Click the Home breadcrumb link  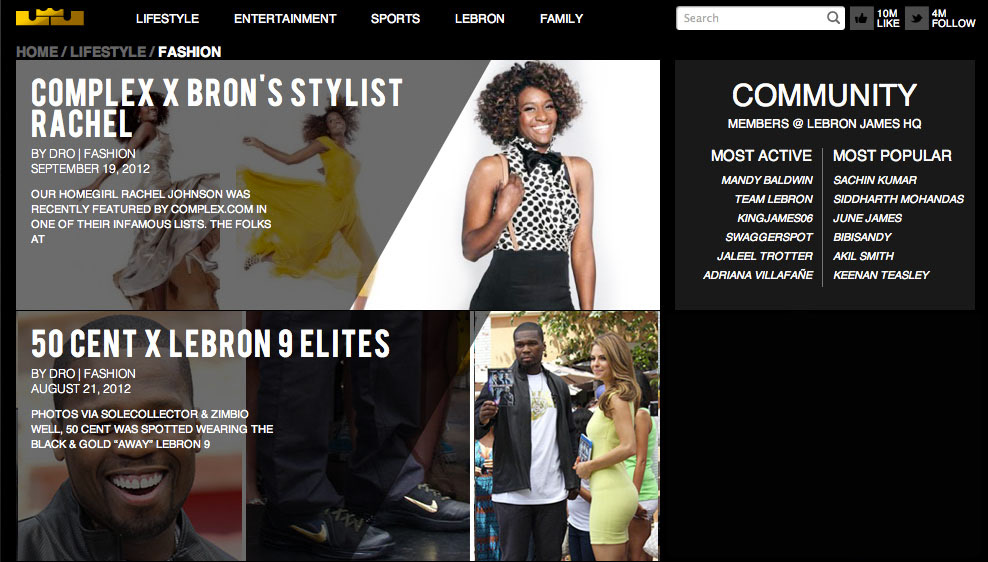(x=37, y=52)
